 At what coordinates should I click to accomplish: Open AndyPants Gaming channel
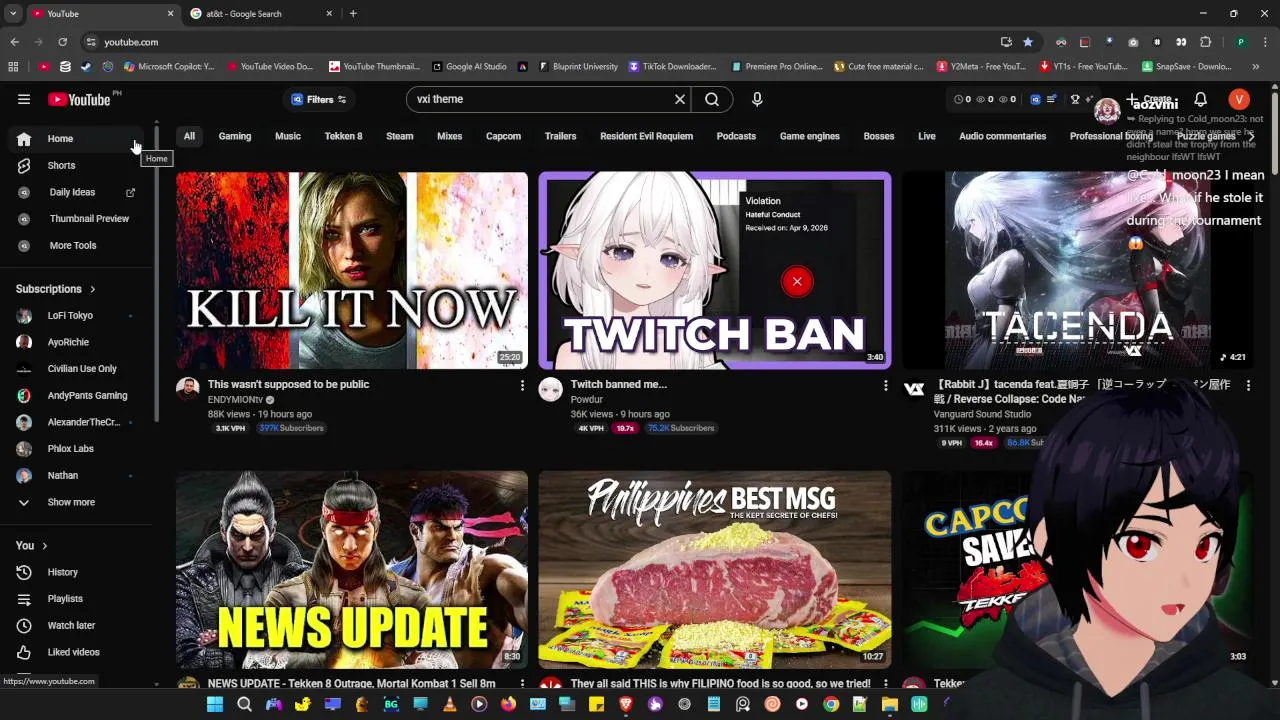point(75,395)
